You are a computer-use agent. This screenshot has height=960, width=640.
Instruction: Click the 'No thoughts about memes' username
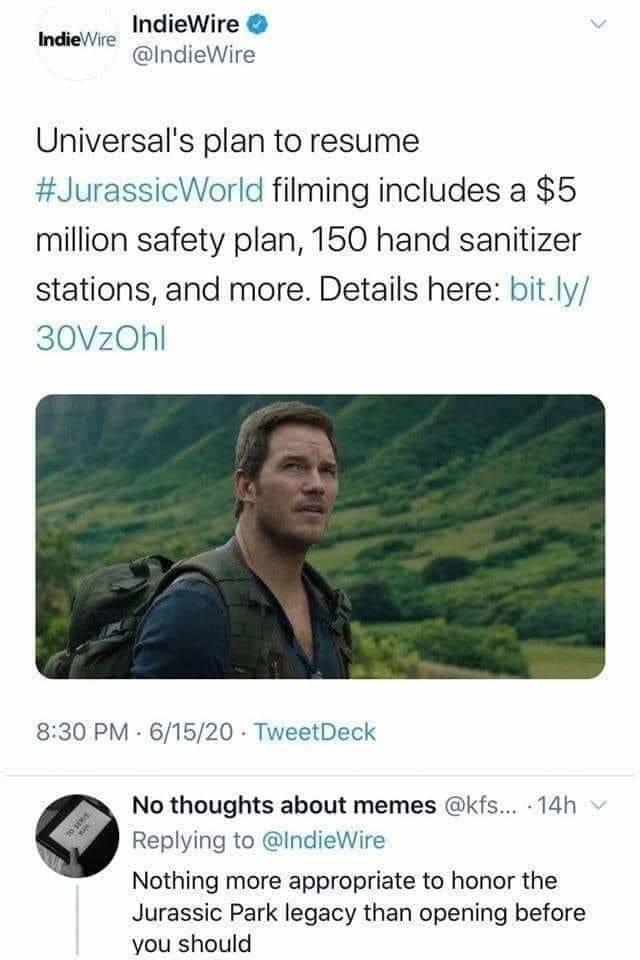pos(284,805)
